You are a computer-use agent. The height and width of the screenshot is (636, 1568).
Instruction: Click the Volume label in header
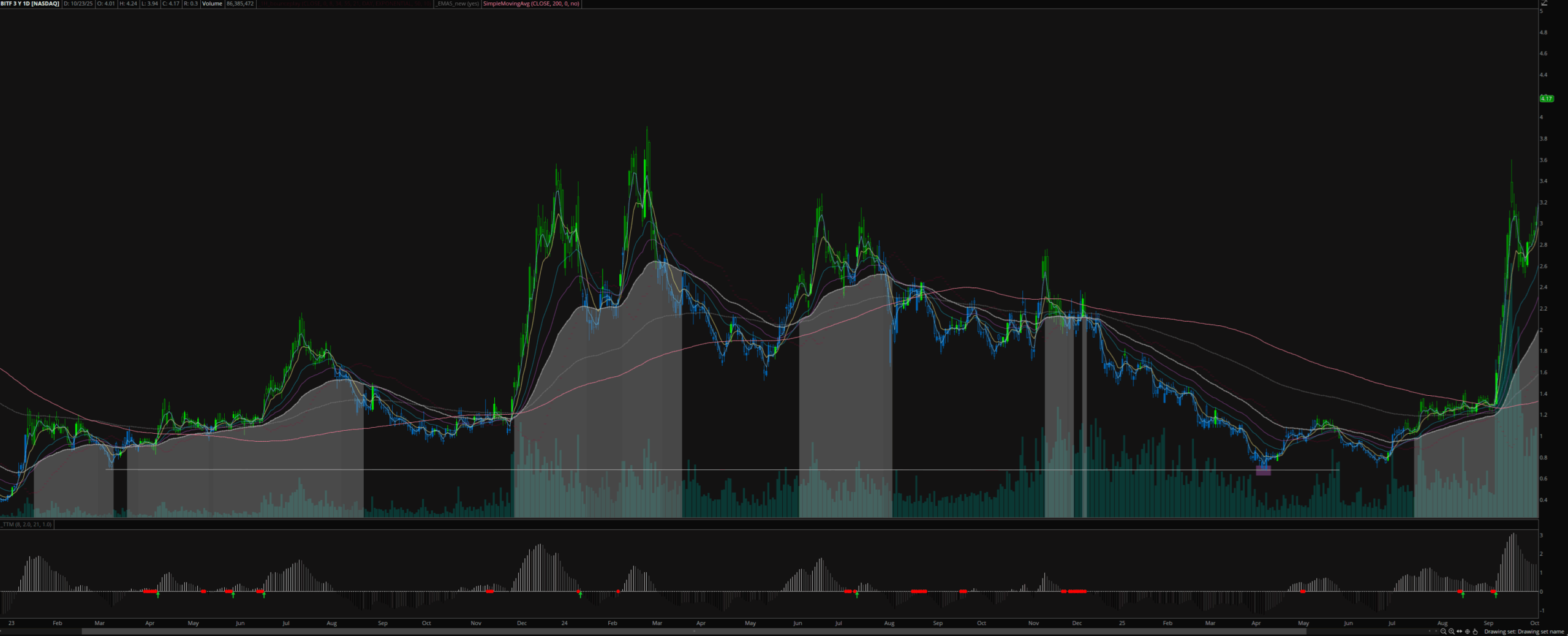click(x=212, y=4)
